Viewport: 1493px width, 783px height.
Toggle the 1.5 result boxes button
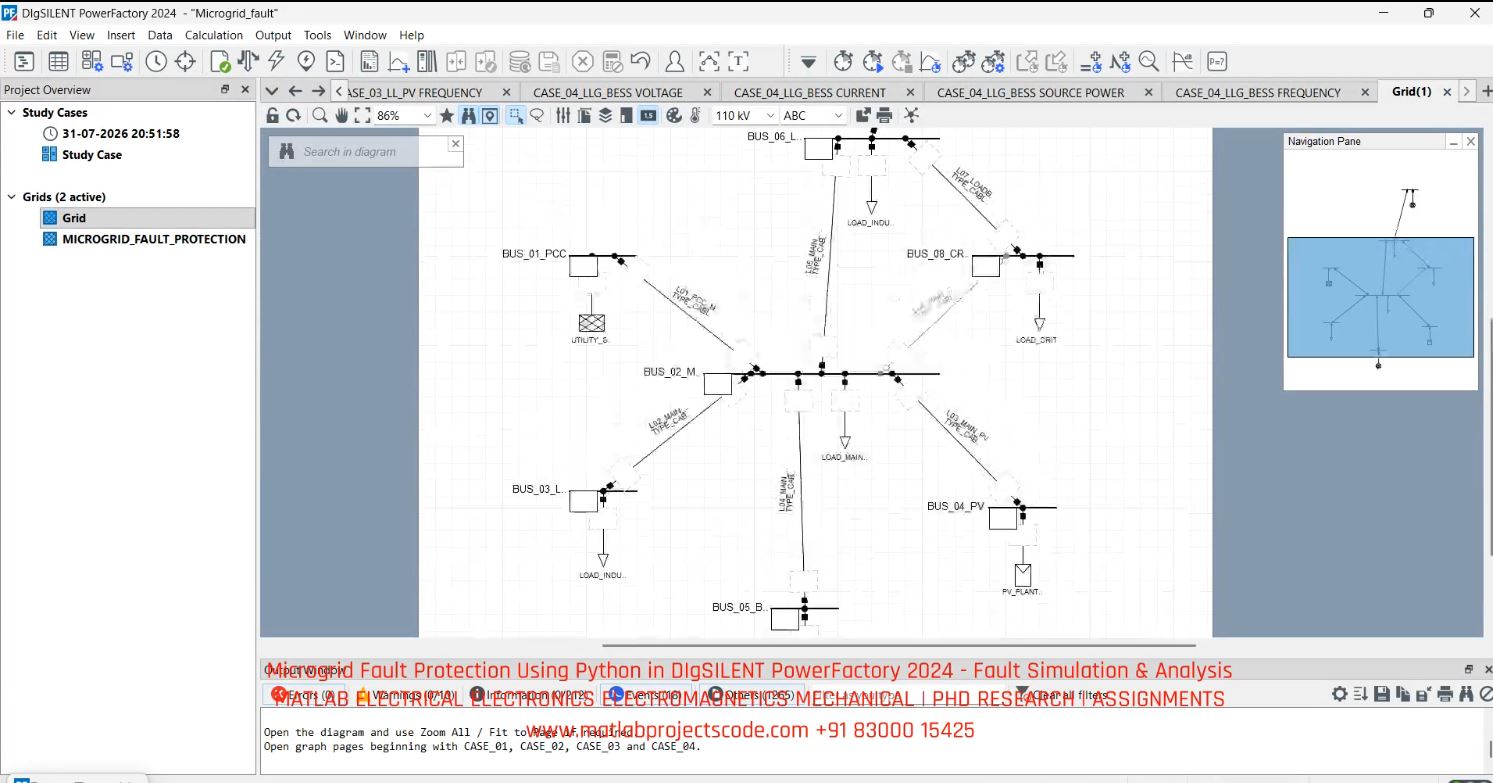tap(648, 115)
